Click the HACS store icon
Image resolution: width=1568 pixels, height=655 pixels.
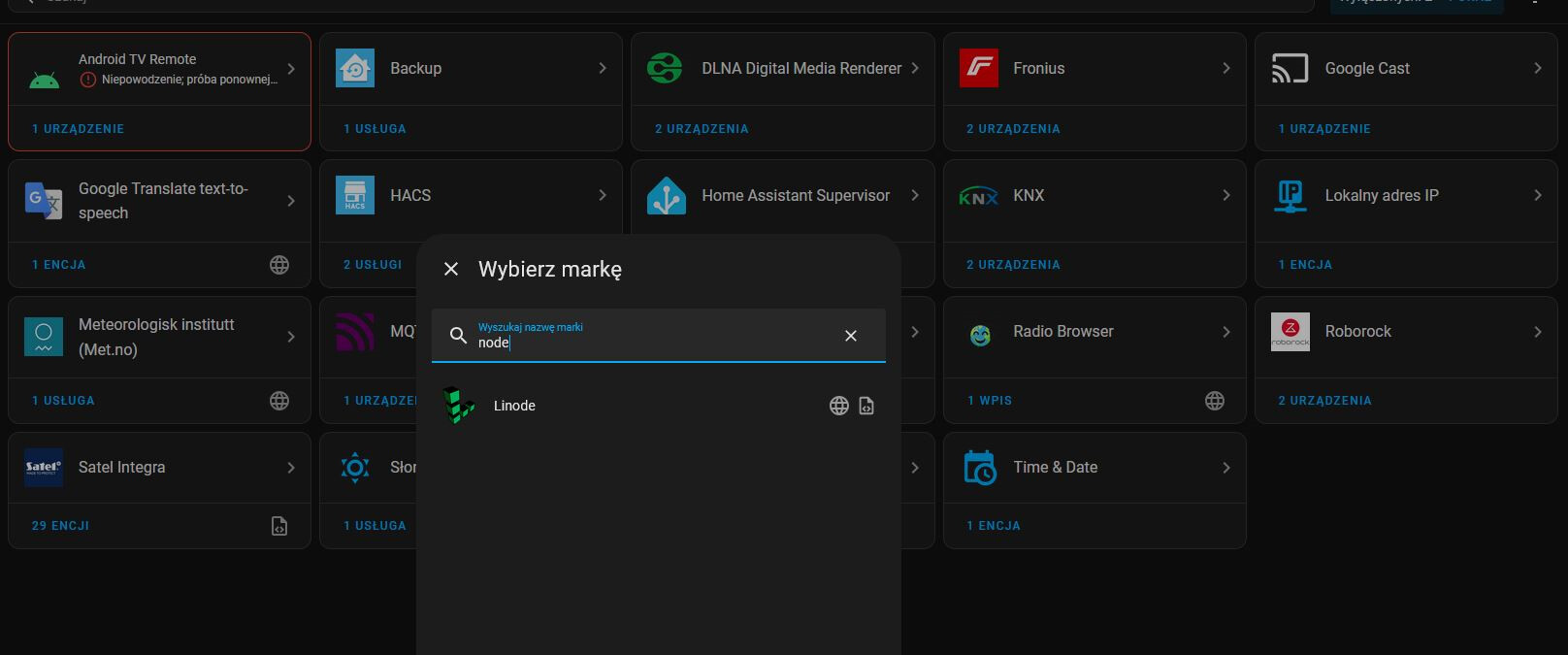click(x=355, y=195)
